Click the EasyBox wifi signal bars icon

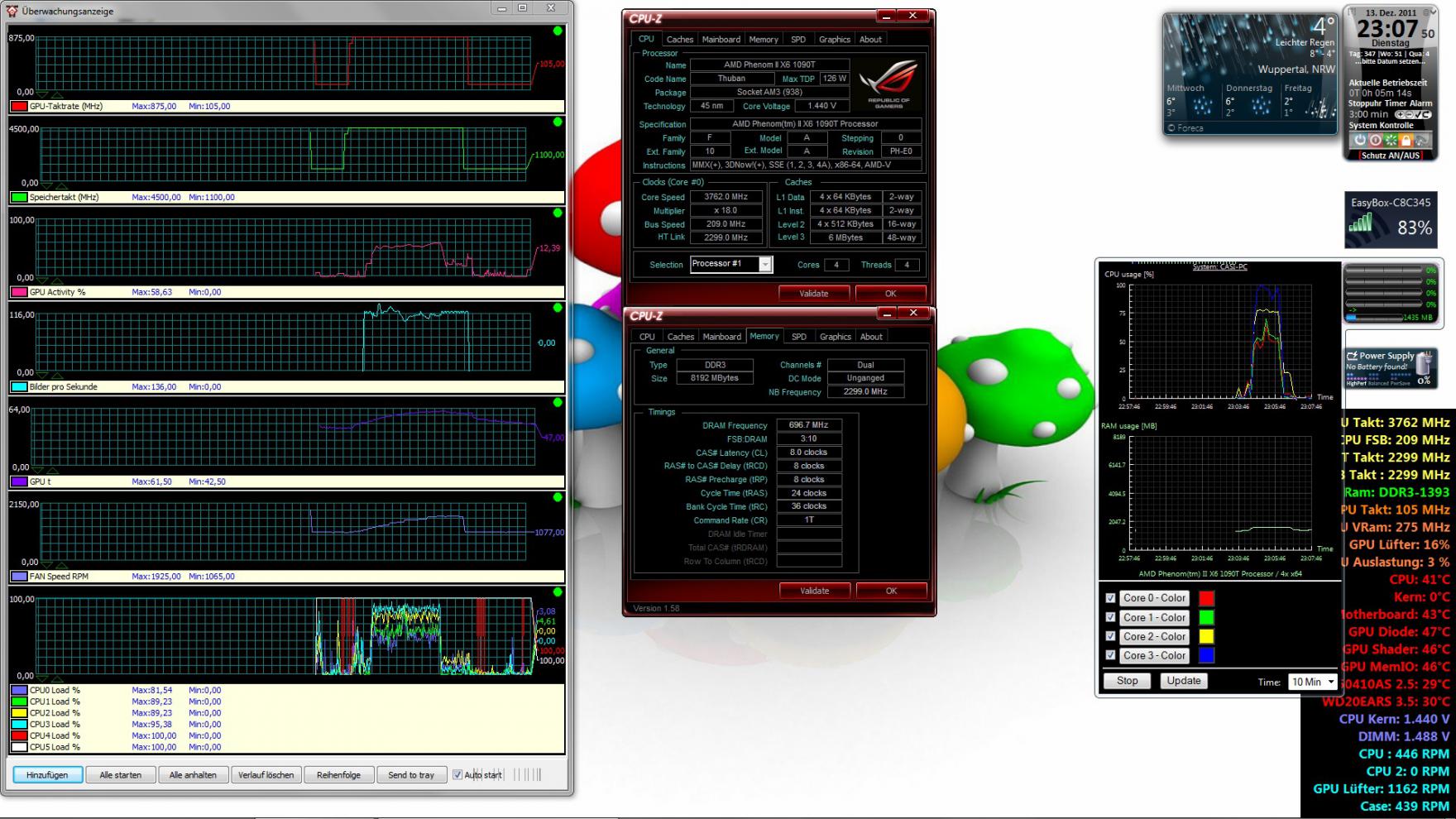pyautogui.click(x=1361, y=223)
